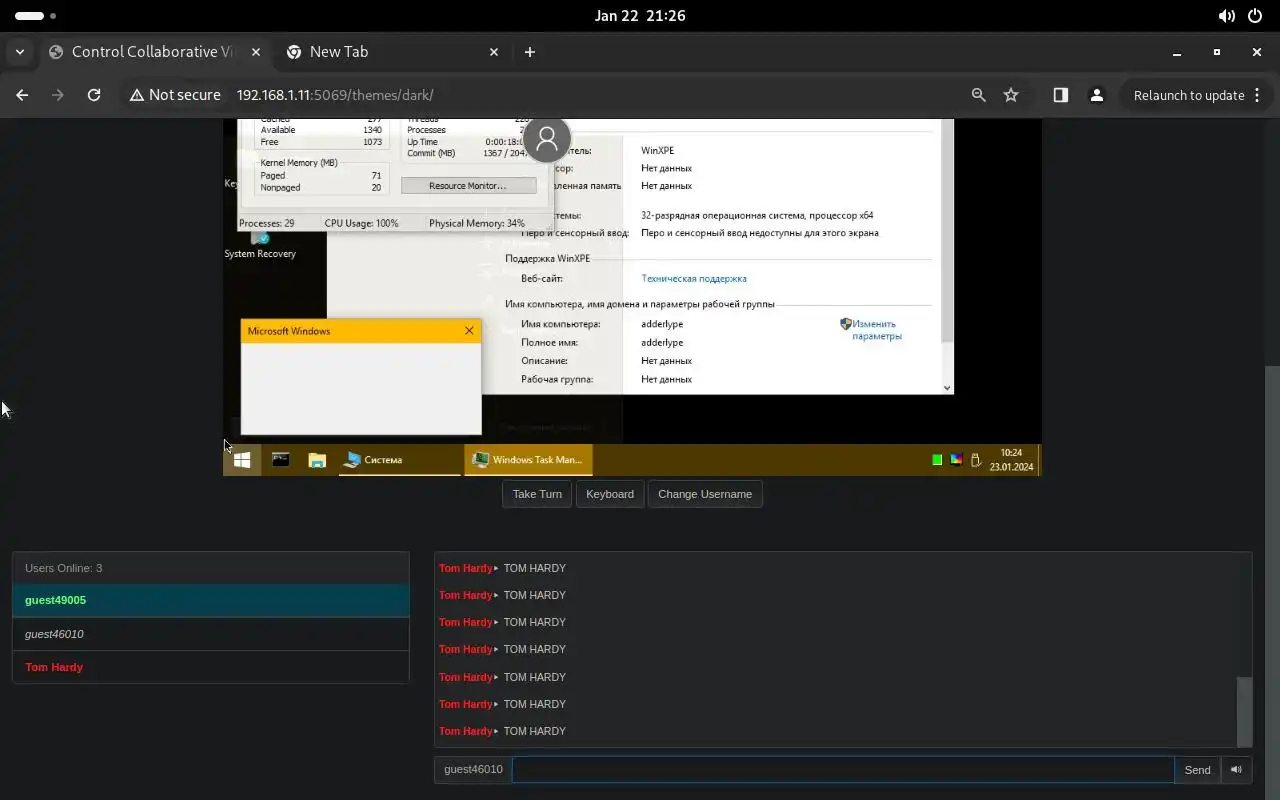Click the WinXPE value in System window
Screen dimensions: 1280x800
pos(659,151)
